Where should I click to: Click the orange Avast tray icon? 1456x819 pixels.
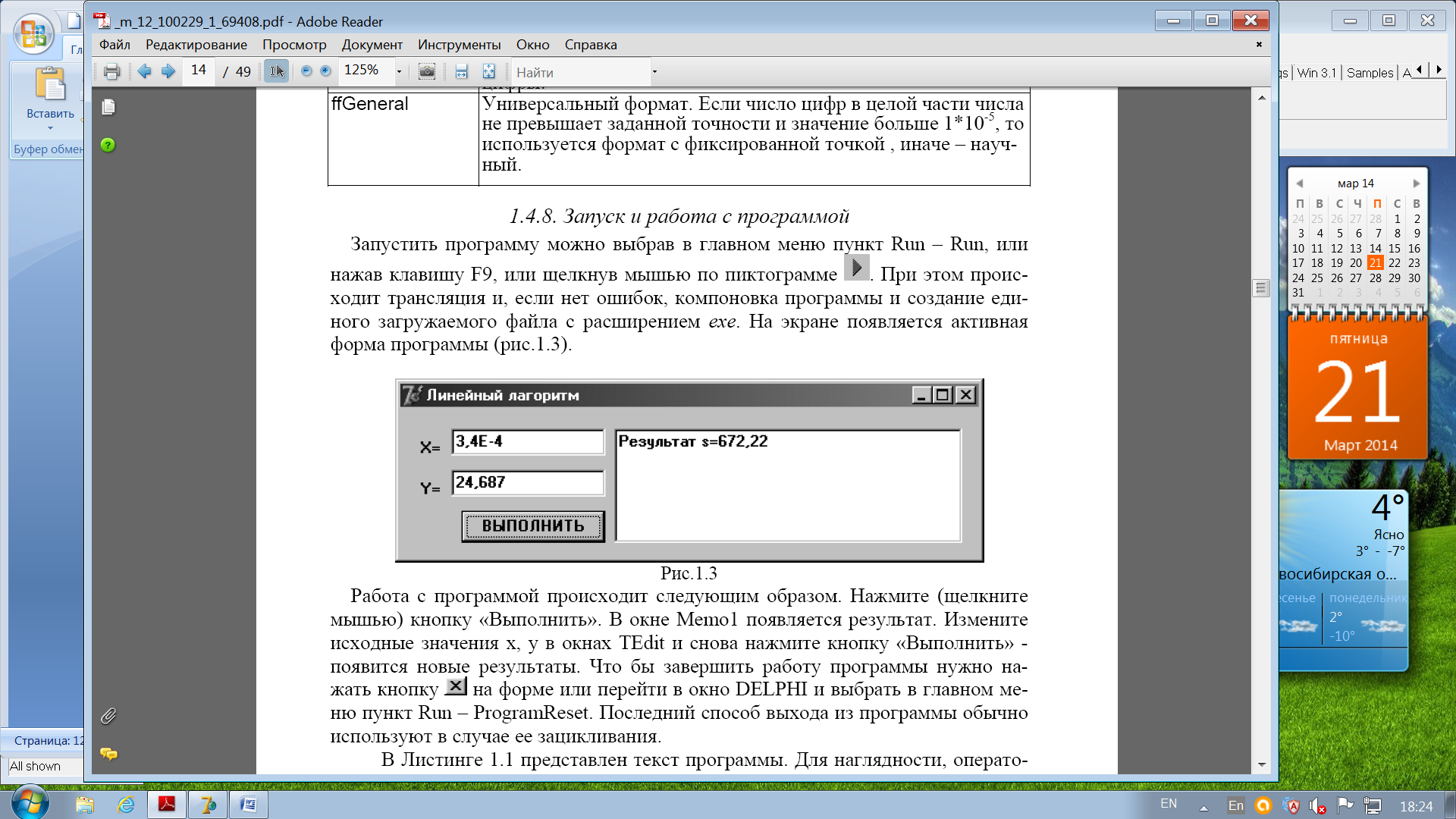(1263, 806)
